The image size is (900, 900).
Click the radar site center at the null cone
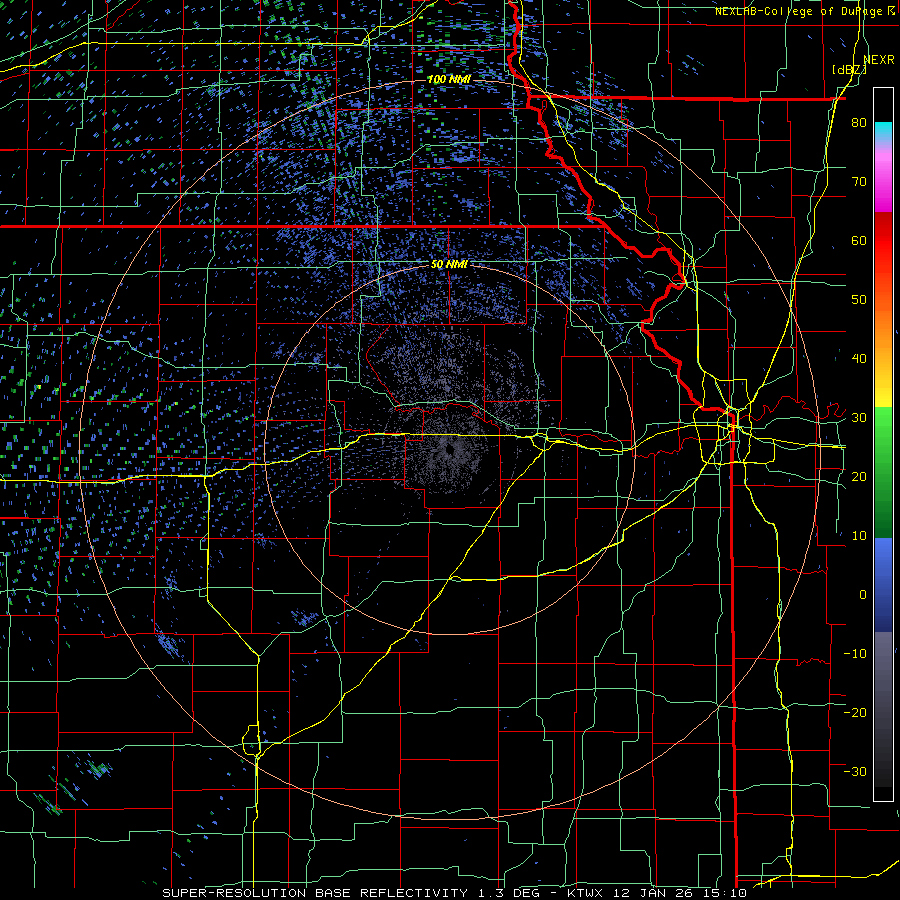click(449, 450)
